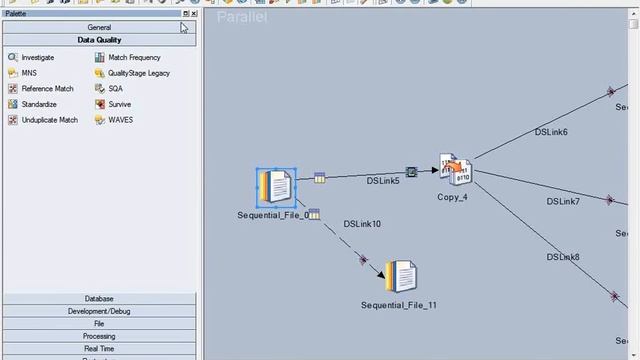
Task: Click the vertical scrollbar thumb of the canvas
Action: click(634, 24)
